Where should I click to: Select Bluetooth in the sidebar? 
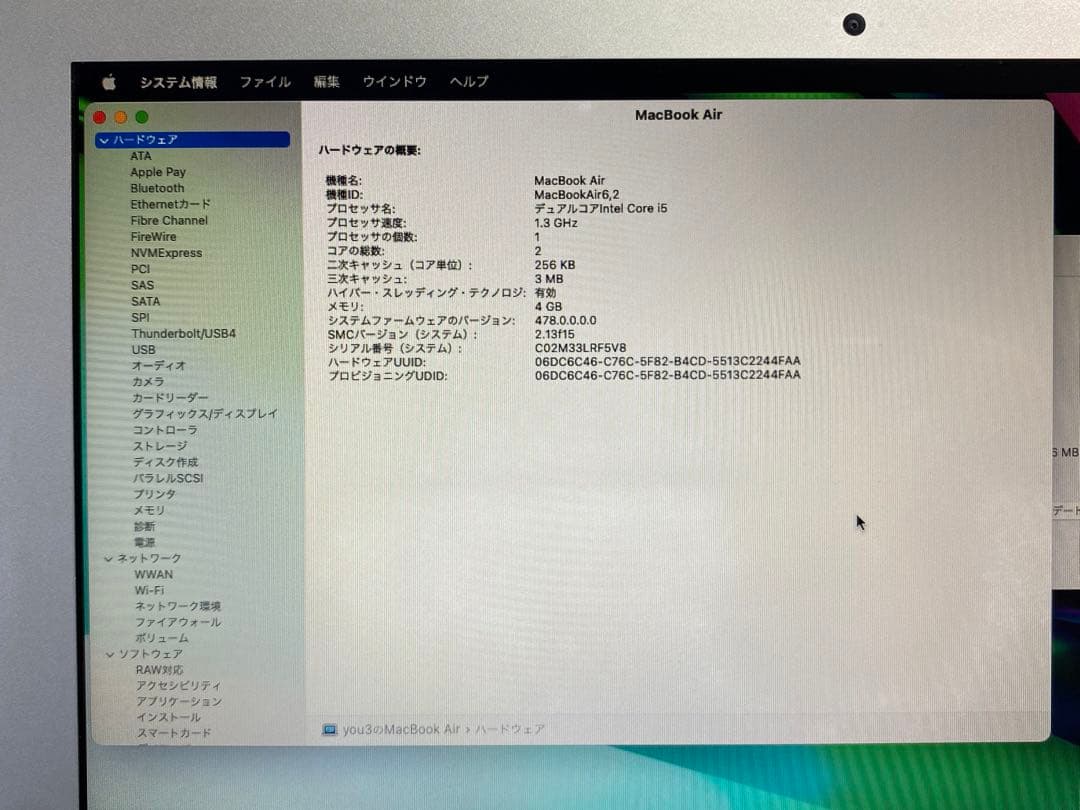[157, 188]
